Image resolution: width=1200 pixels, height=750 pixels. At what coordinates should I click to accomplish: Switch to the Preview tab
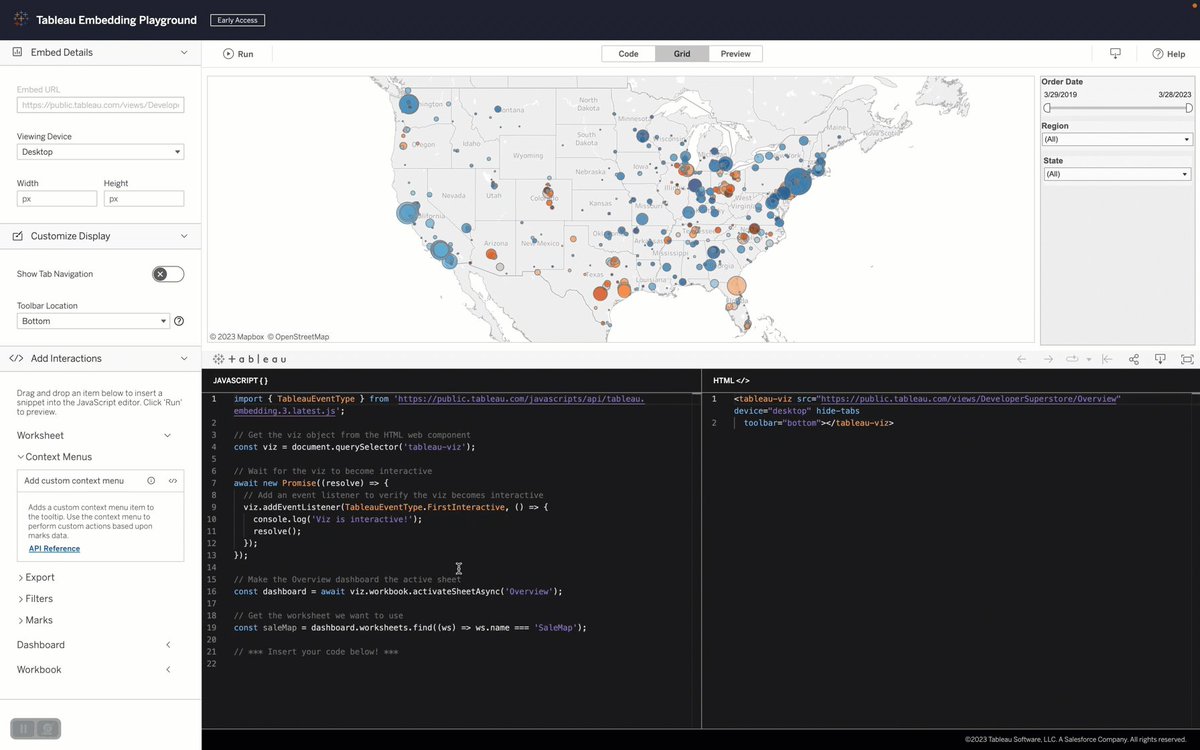point(735,53)
